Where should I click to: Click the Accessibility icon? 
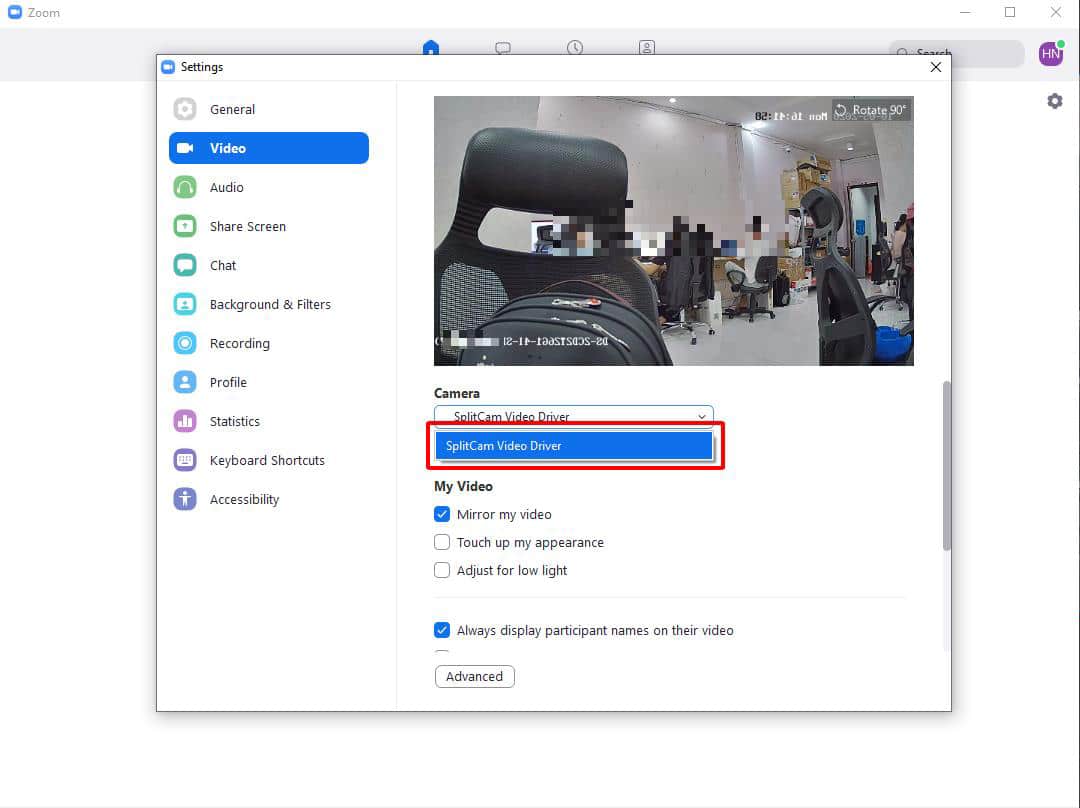click(x=185, y=499)
